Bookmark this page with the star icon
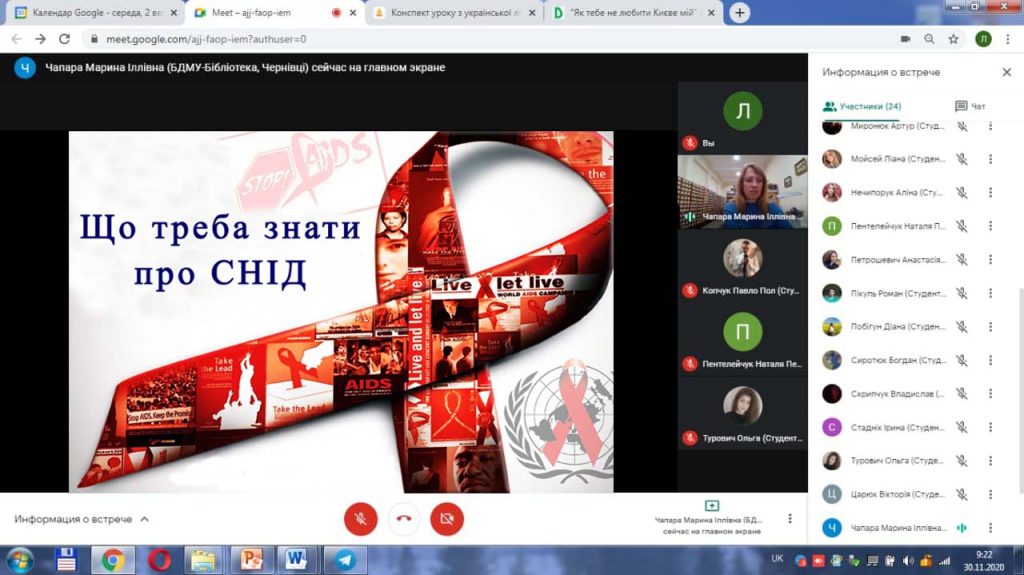Screen dimensions: 1024x575 [x=954, y=39]
